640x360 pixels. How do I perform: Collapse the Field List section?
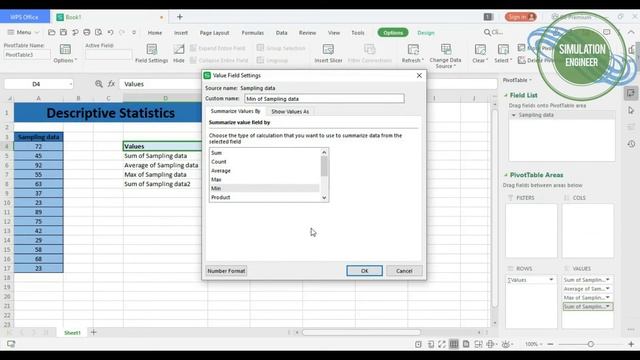pos(506,95)
